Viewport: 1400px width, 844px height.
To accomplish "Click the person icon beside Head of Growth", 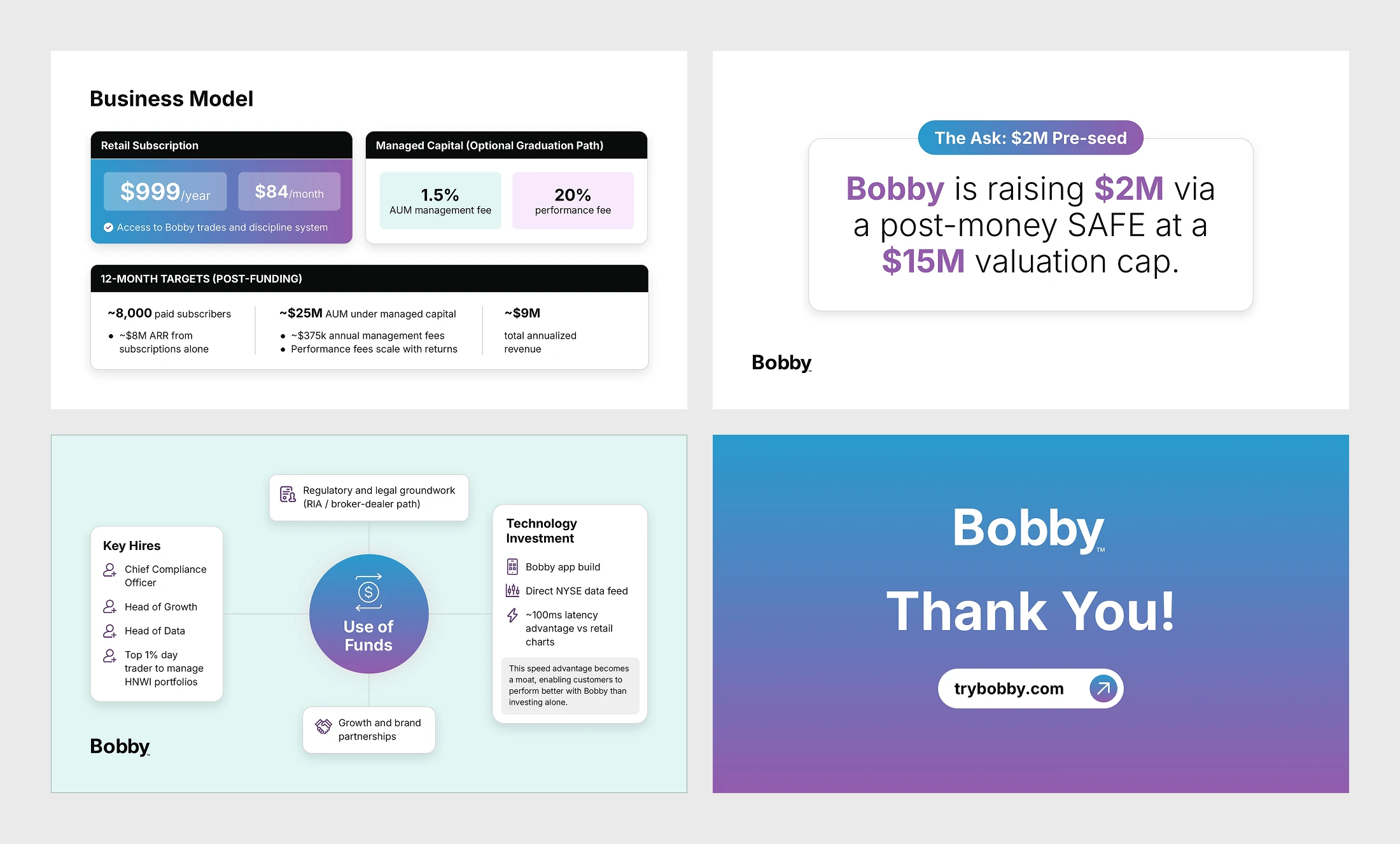I will (109, 607).
